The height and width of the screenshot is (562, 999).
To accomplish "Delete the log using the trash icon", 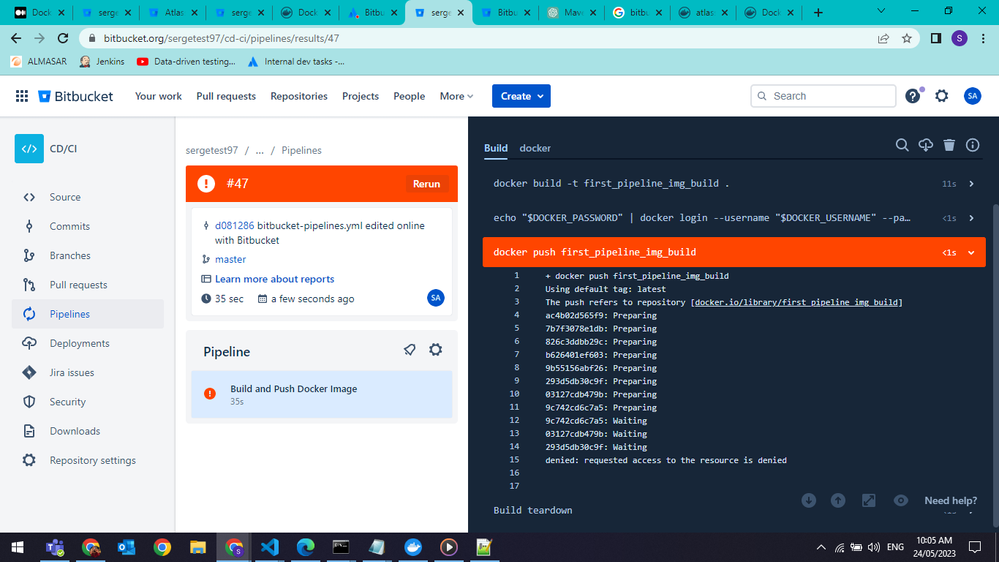I will pos(949,145).
